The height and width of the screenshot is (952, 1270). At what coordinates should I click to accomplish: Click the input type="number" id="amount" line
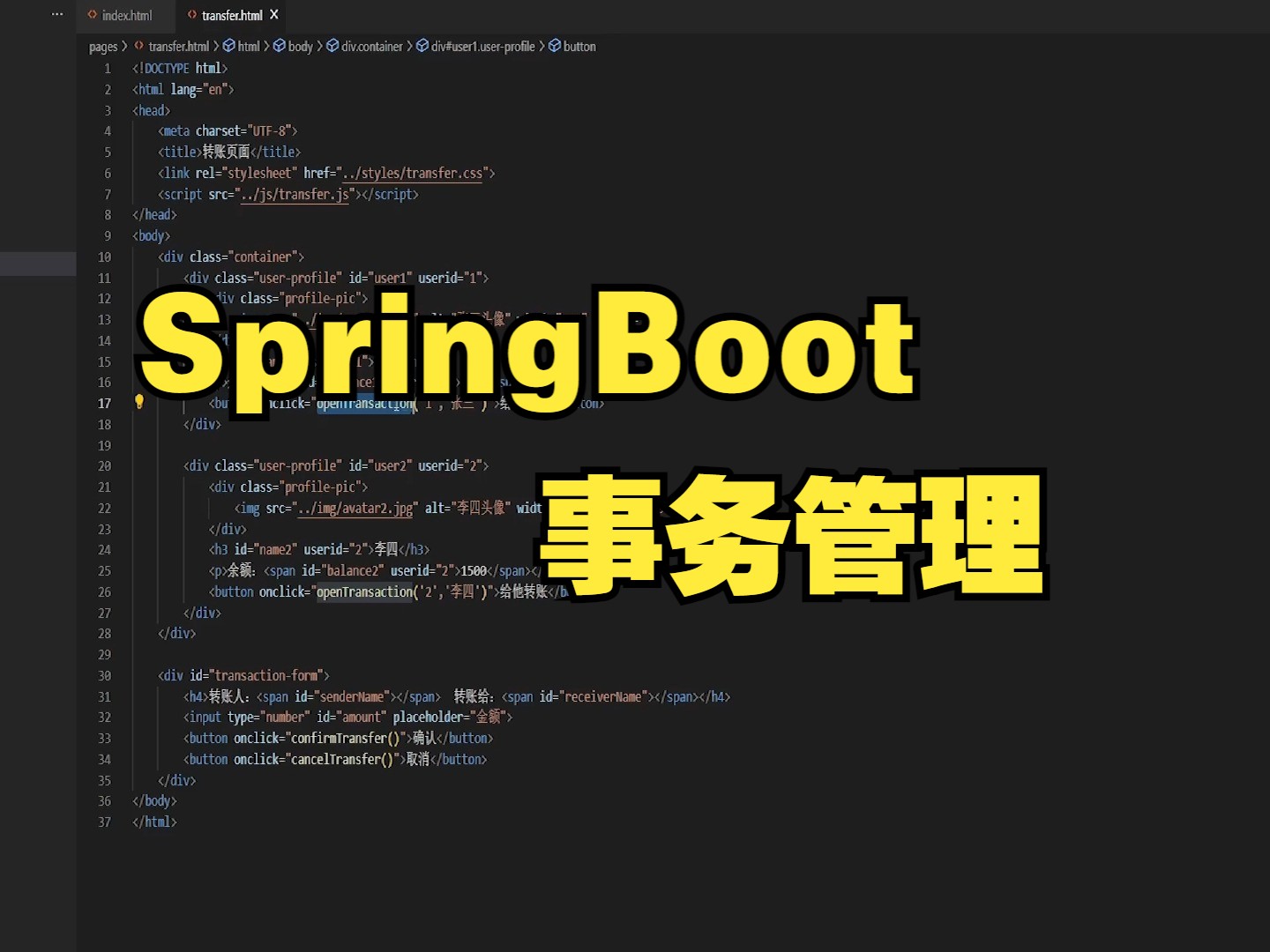(x=347, y=718)
